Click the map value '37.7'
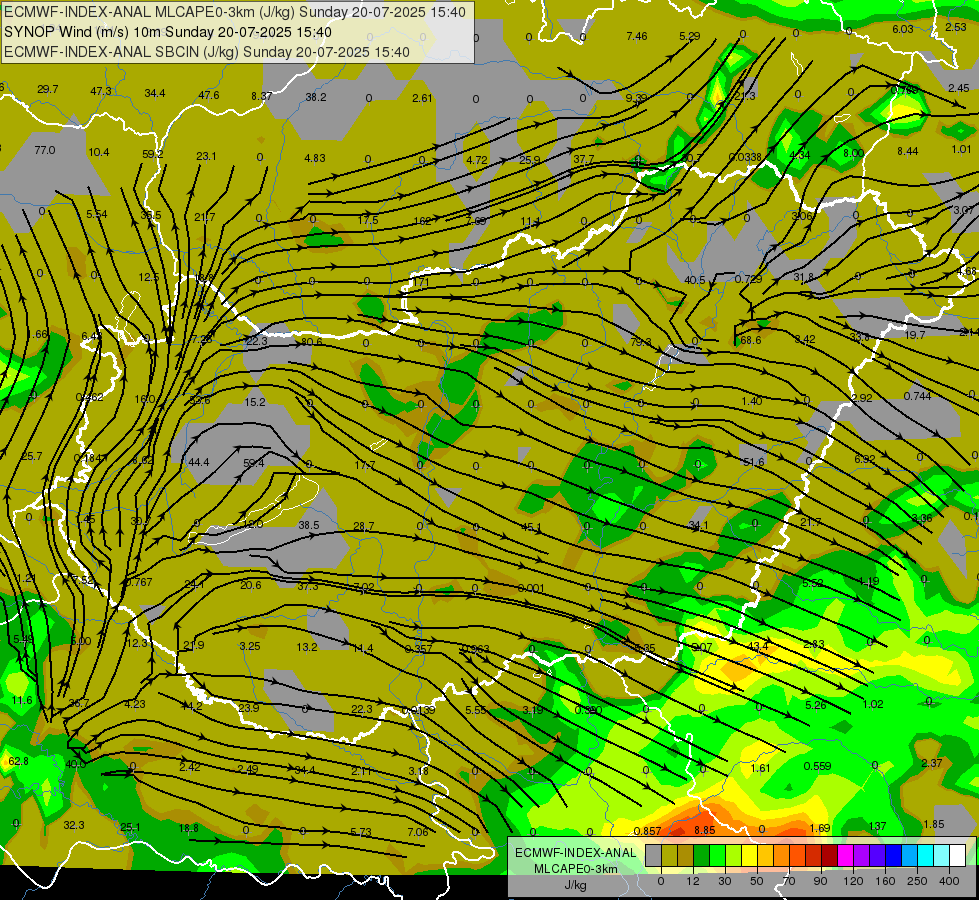 [584, 159]
